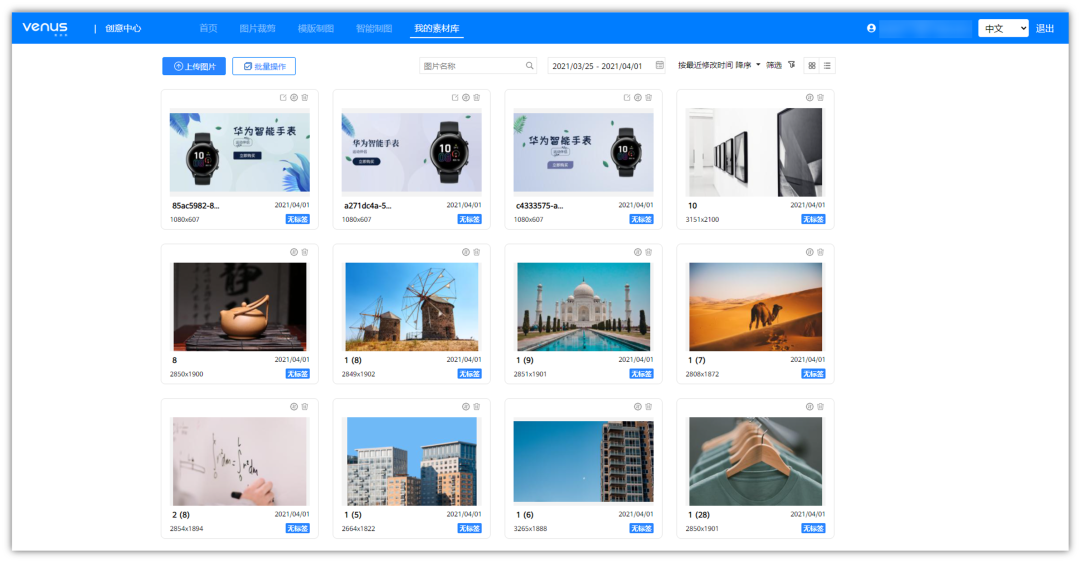Click the trash icon on image 10 card
The image size is (1080, 562).
(x=820, y=98)
